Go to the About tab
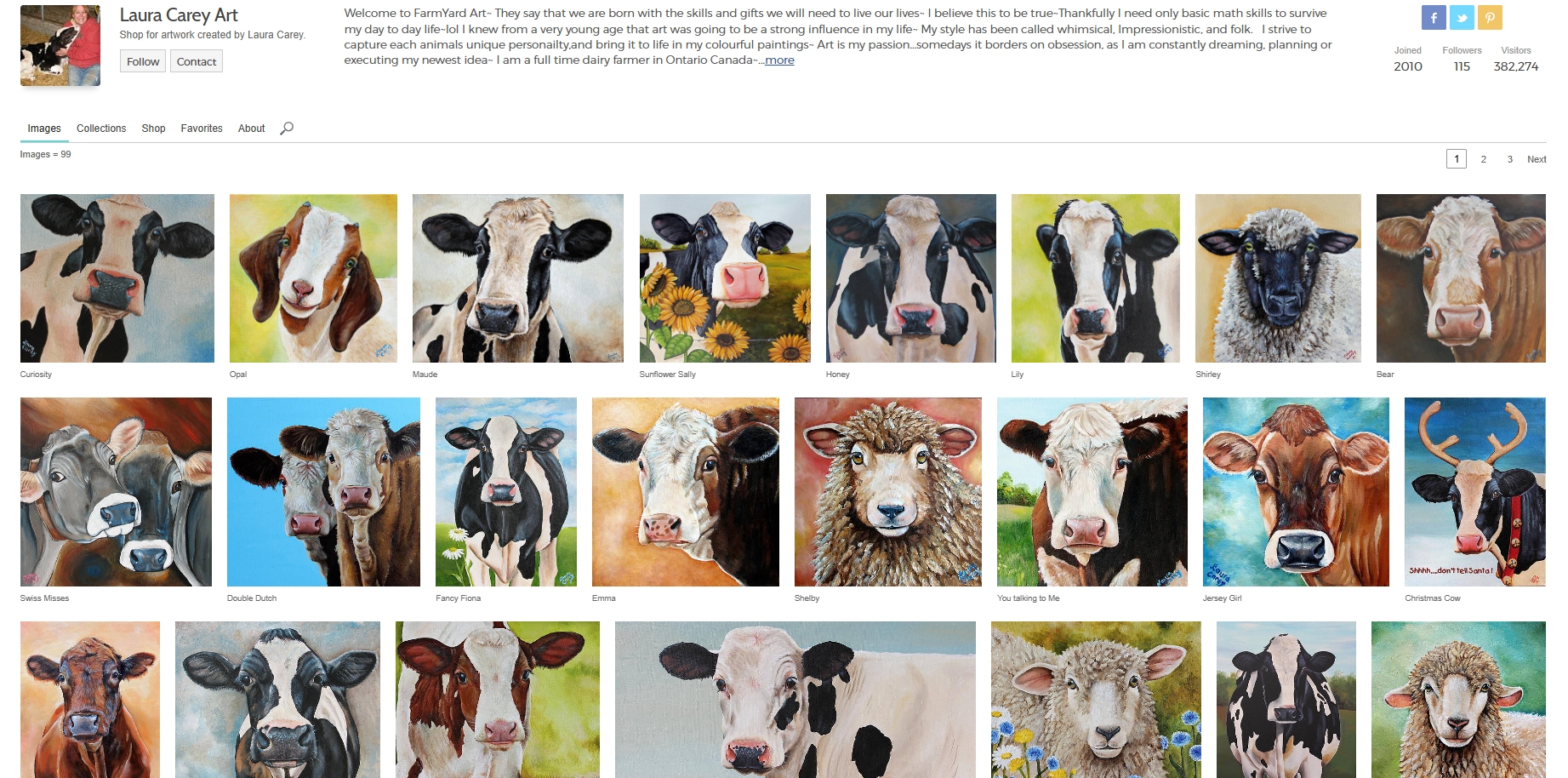 252,129
